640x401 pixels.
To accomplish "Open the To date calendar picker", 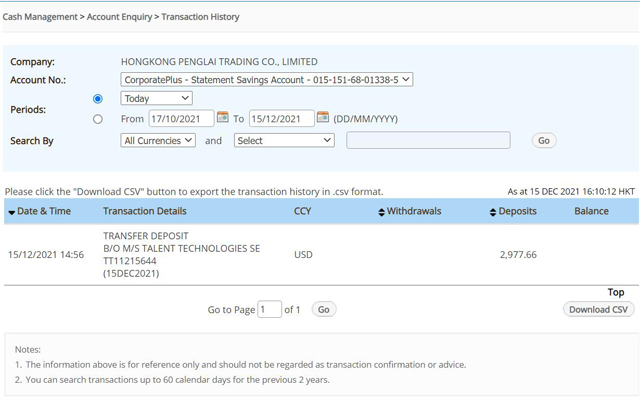I will click(322, 117).
